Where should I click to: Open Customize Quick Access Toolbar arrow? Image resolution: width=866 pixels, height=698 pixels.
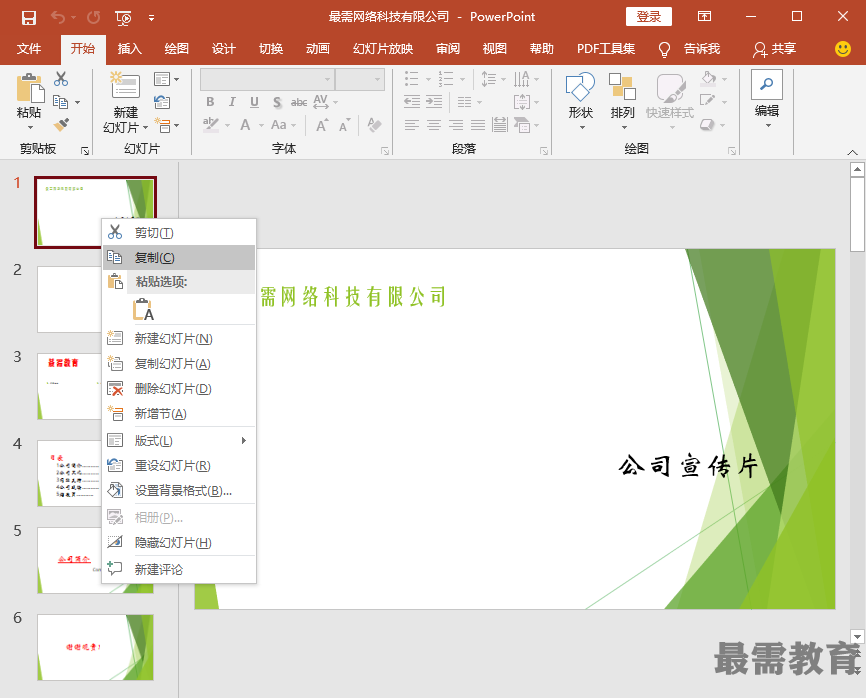coord(151,18)
